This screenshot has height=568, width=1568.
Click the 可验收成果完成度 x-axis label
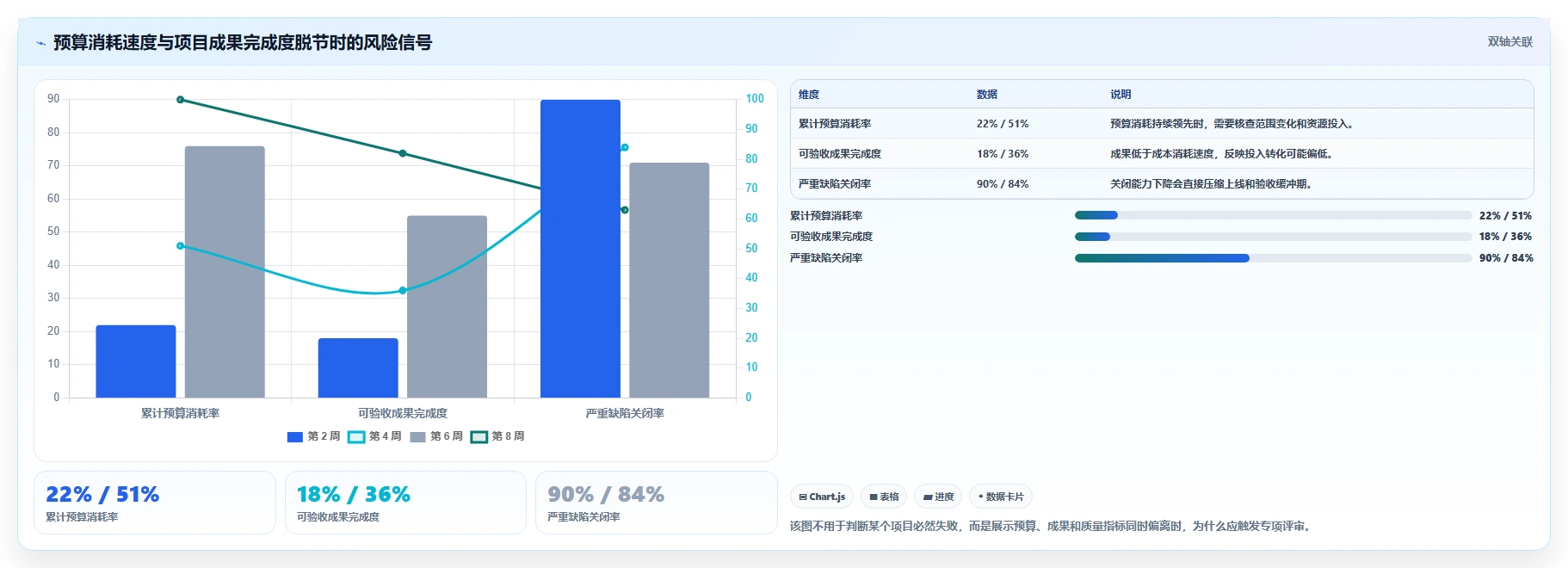pyautogui.click(x=403, y=413)
